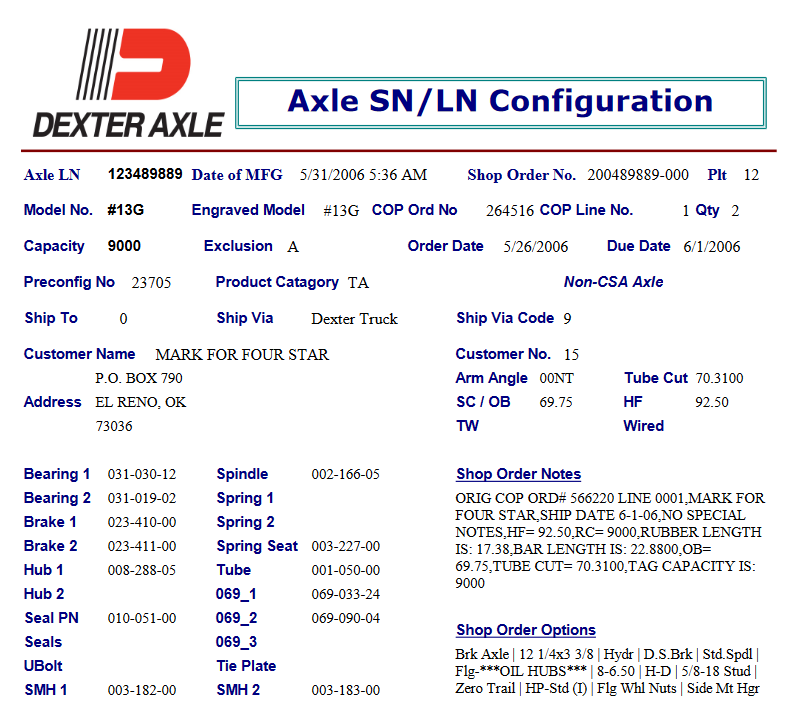Select the Ship Via value Dexter Truck
The height and width of the screenshot is (713, 794).
click(x=354, y=319)
